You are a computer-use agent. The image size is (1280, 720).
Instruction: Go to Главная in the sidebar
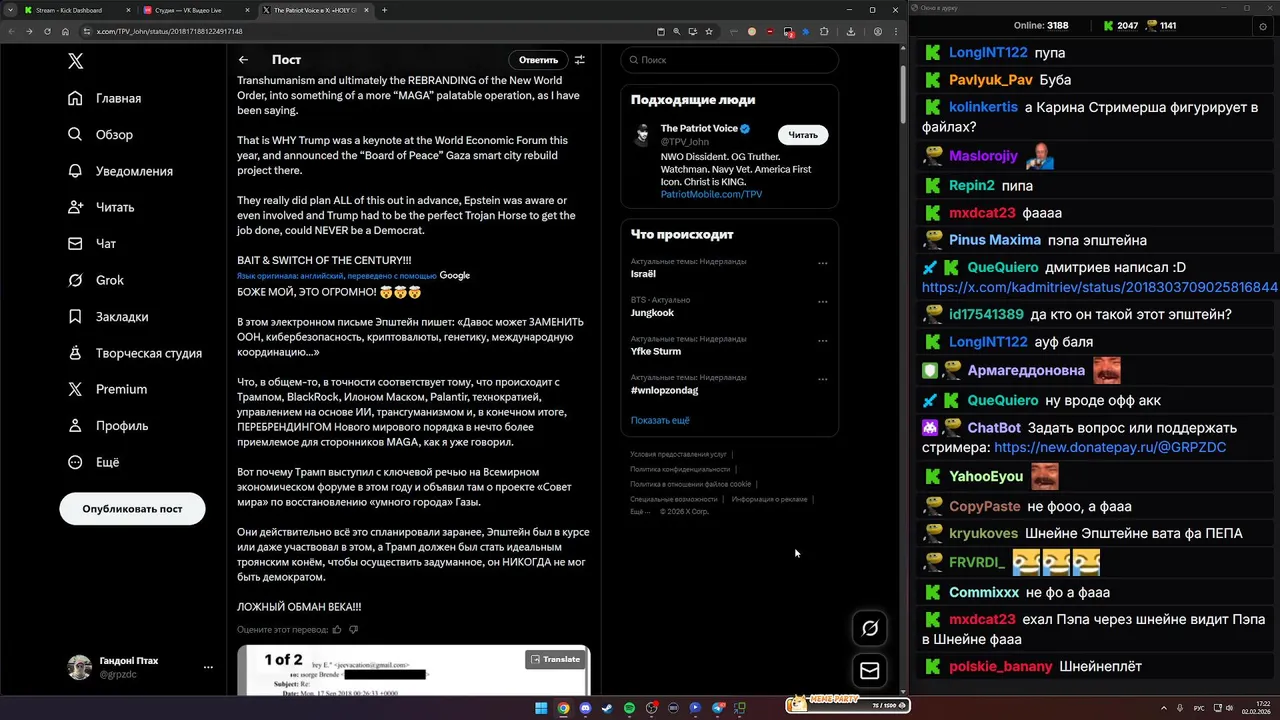tap(105, 98)
